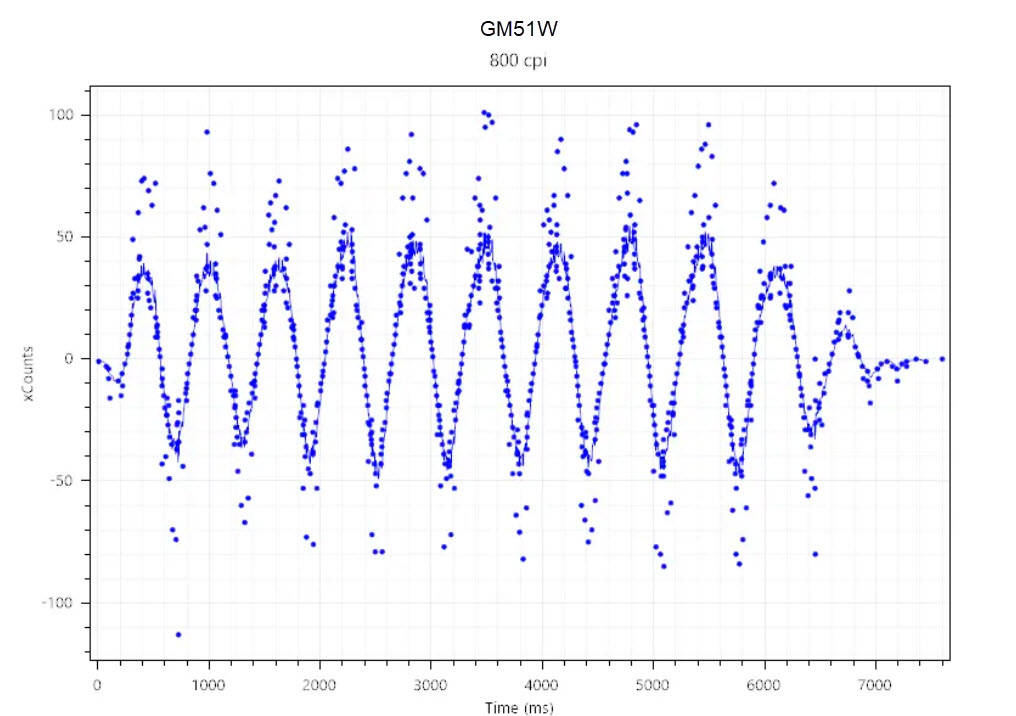Select the final data point at far right
This screenshot has width=1016, height=716.
coord(942,359)
